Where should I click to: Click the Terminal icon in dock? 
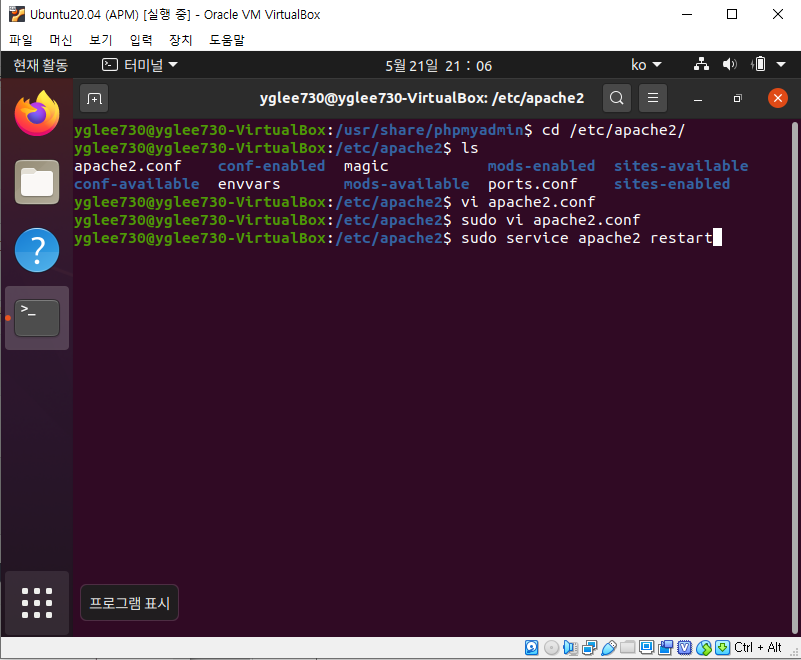[37, 318]
